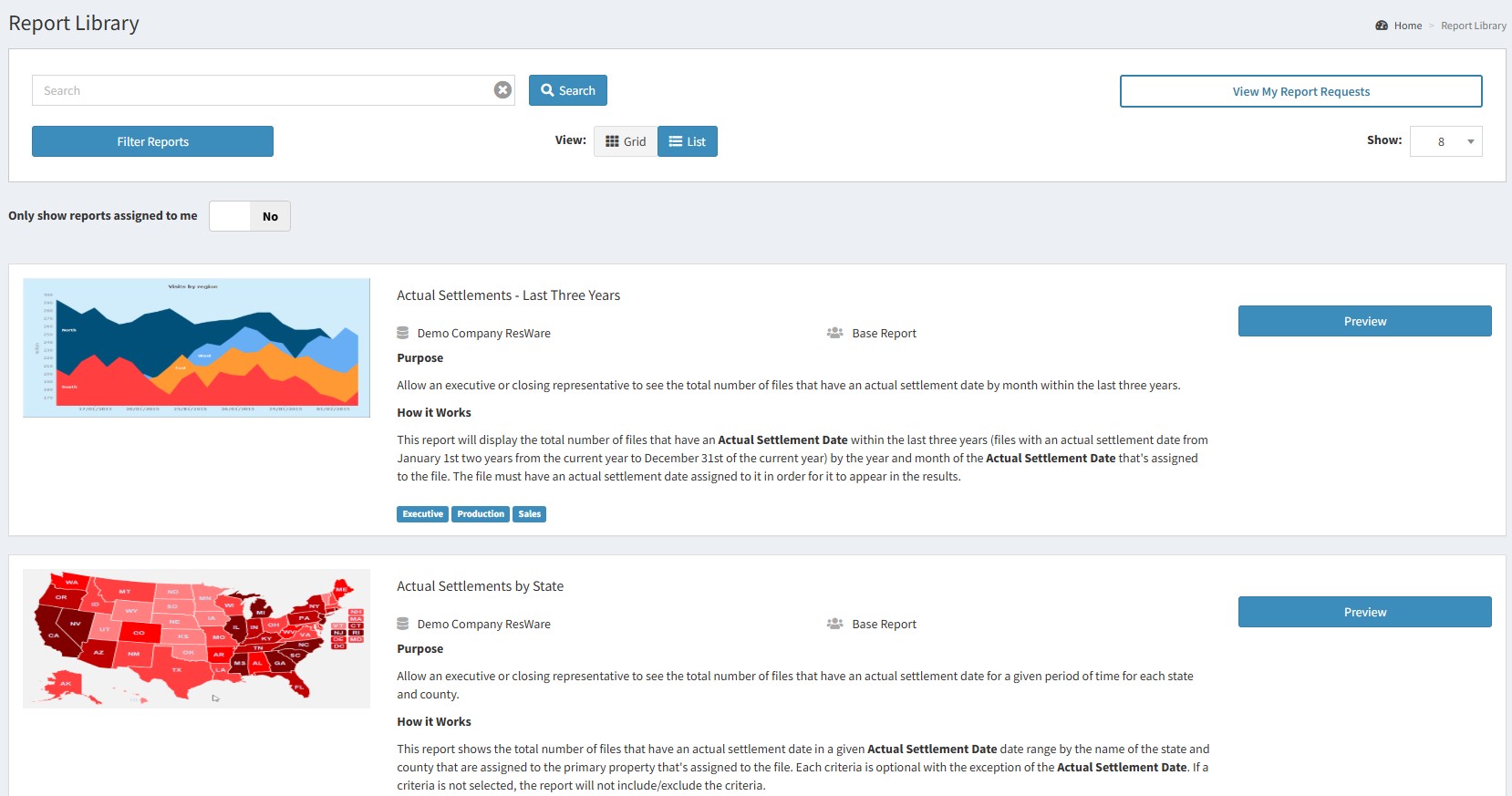
Task: Preview the Actual Settlements - Last Three Years report
Action: tap(1364, 321)
